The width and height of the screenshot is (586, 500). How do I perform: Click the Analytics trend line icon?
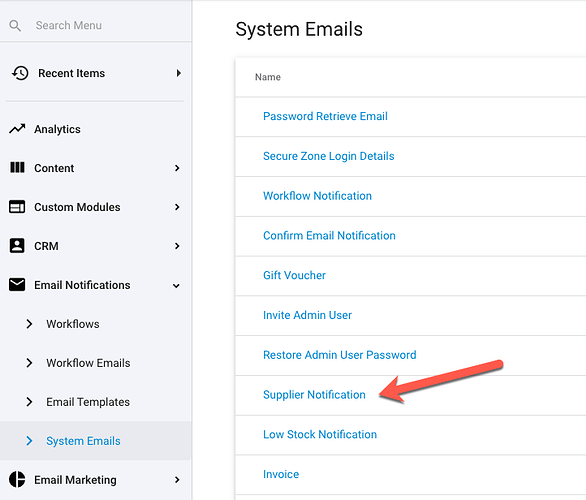point(17,129)
